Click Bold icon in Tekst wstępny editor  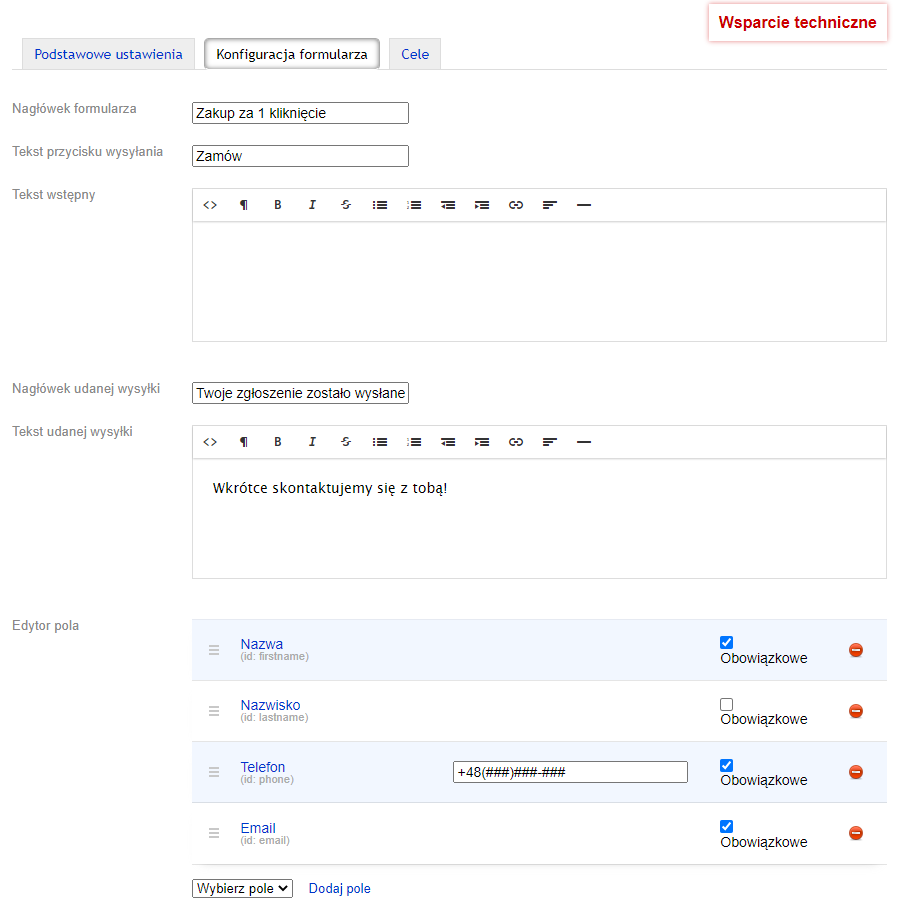coord(278,205)
